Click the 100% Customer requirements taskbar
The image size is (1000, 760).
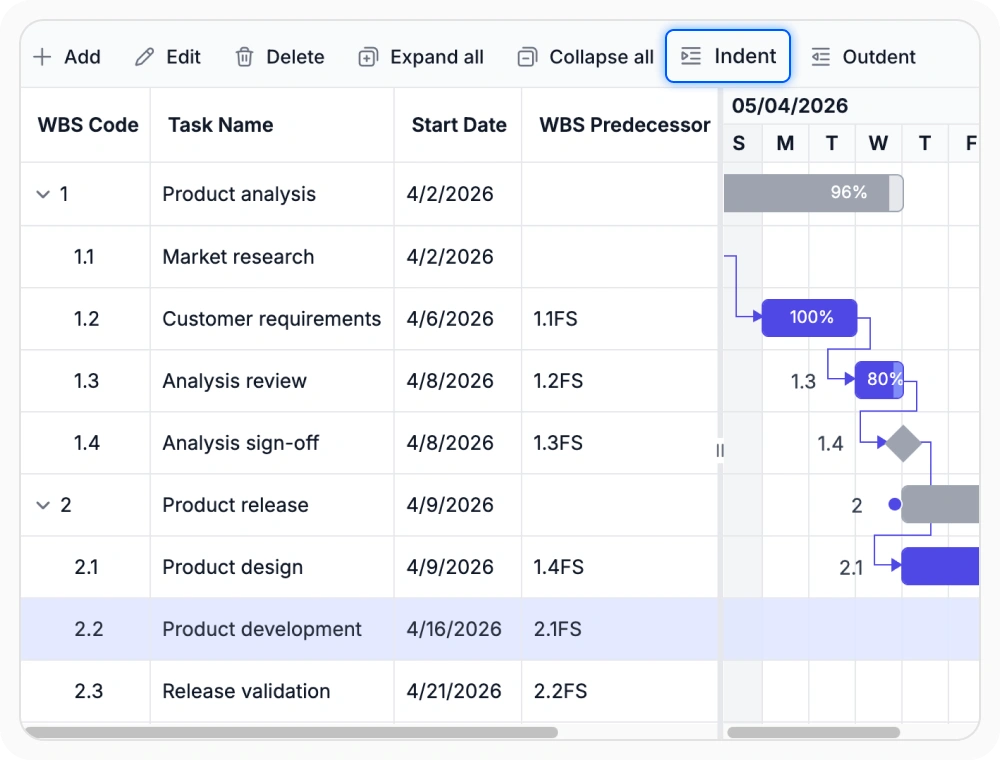809,318
